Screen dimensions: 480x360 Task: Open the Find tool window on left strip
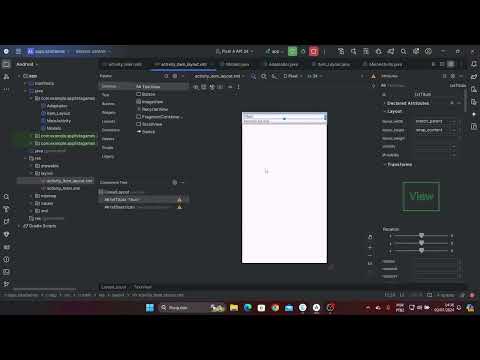point(6,197)
